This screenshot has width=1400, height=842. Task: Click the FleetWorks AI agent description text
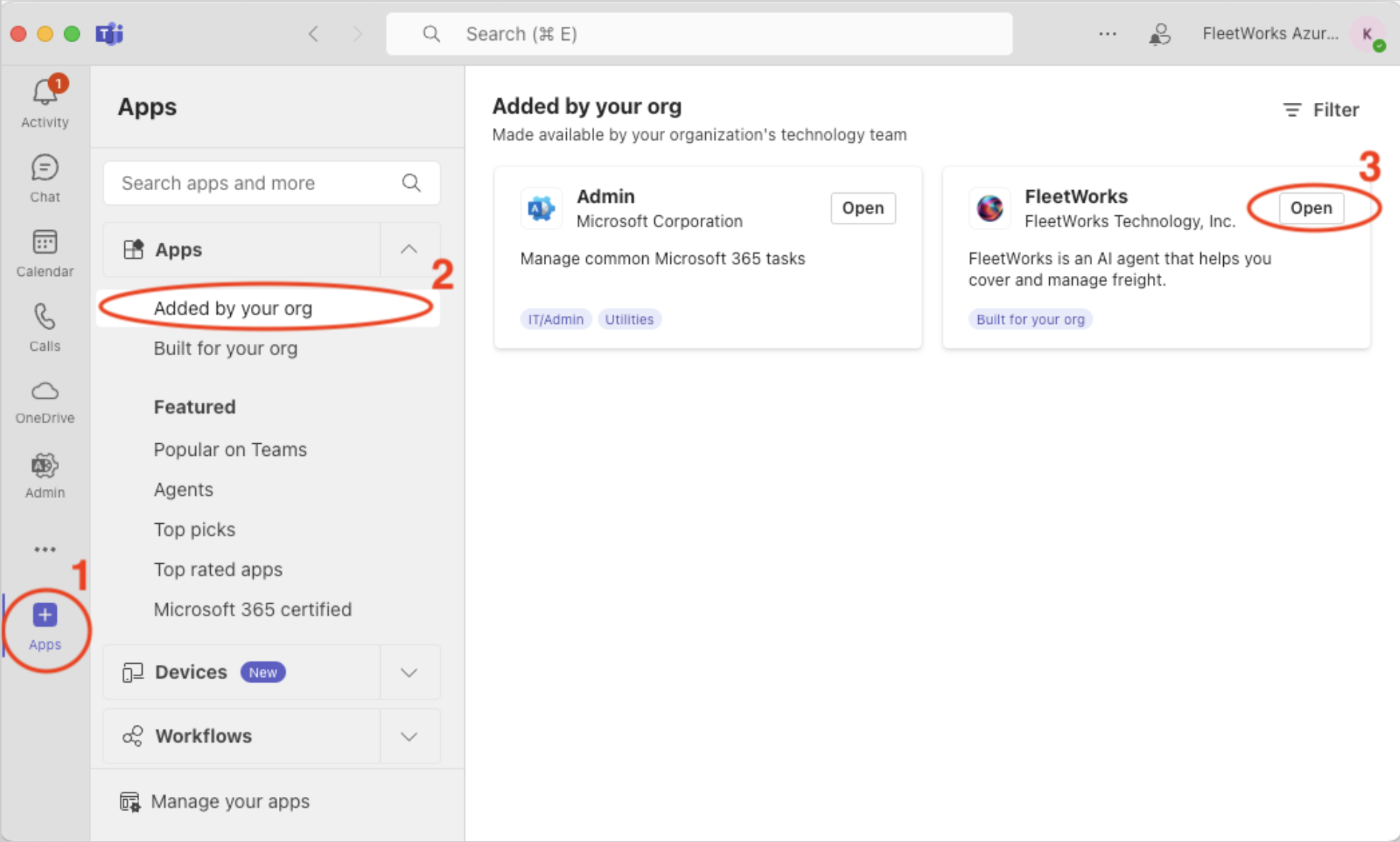1120,269
